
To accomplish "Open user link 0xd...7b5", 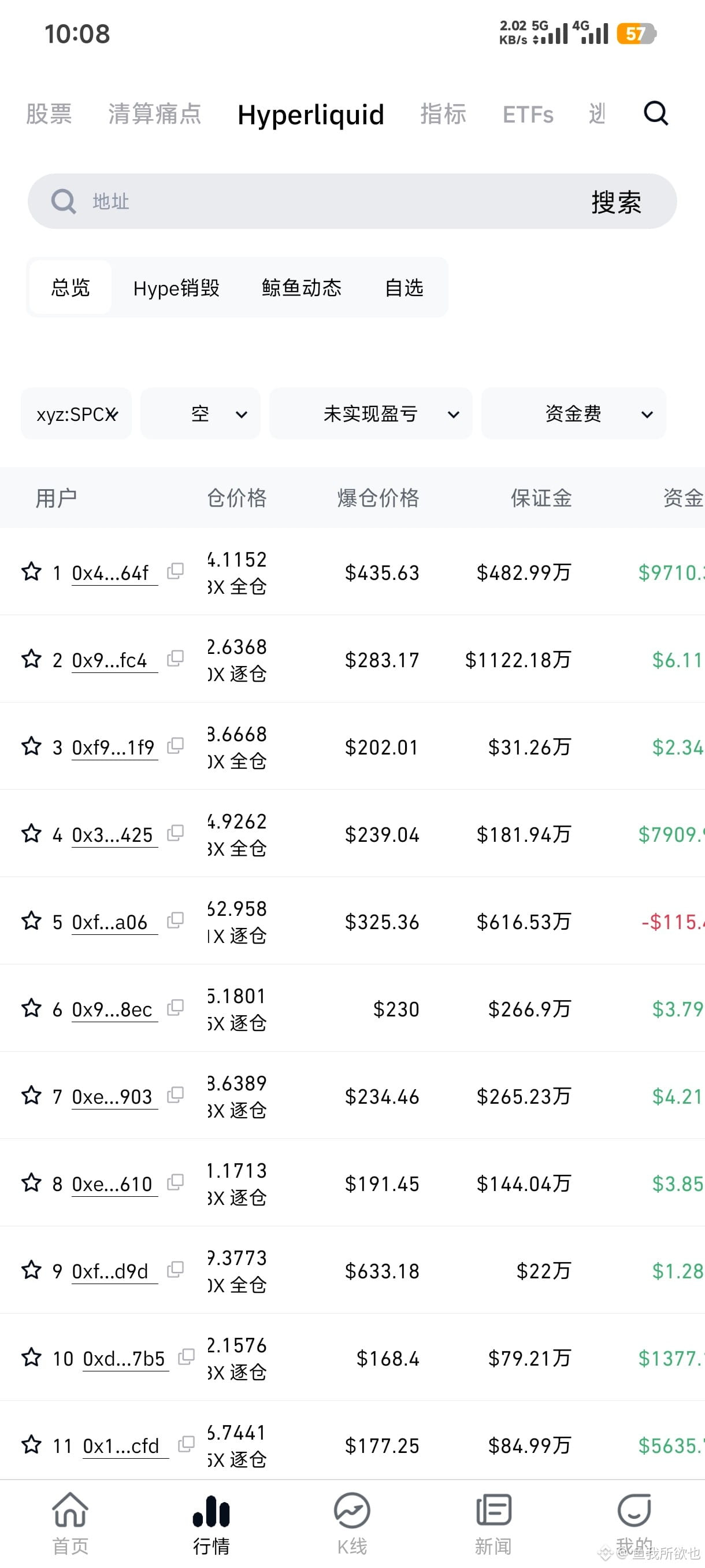I will click(124, 1358).
